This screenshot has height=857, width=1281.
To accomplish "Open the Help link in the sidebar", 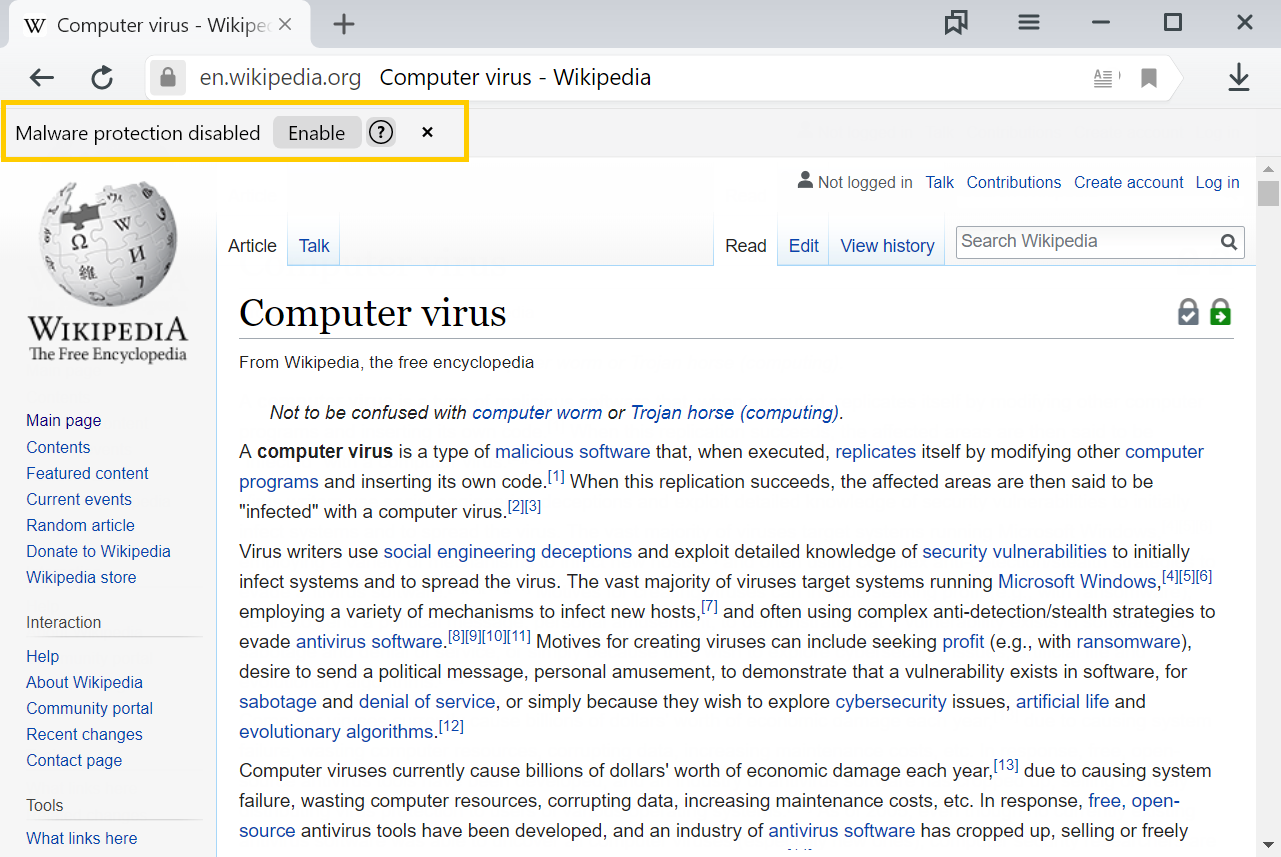I will pos(43,656).
